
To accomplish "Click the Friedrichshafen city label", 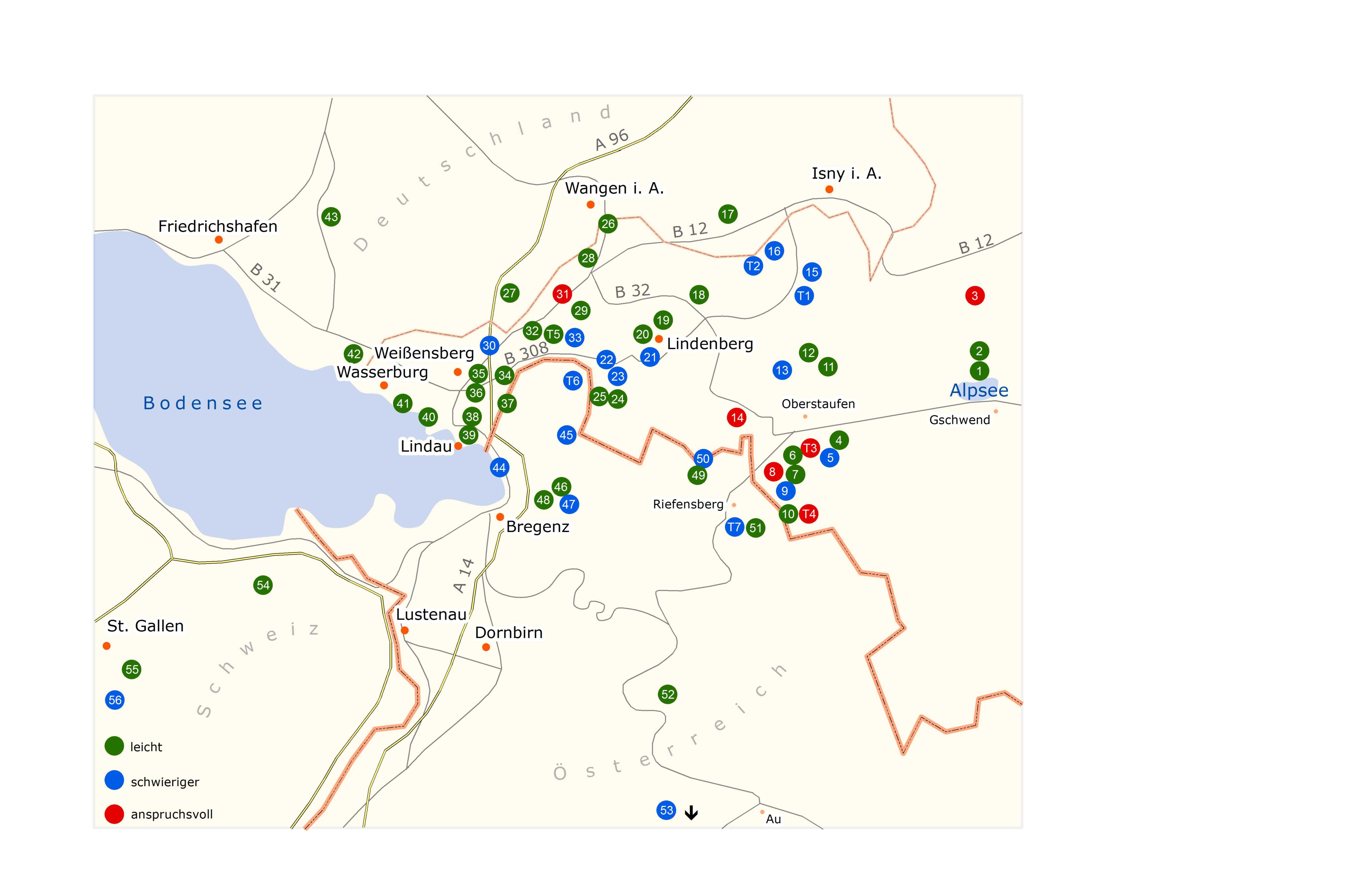I will click(218, 226).
